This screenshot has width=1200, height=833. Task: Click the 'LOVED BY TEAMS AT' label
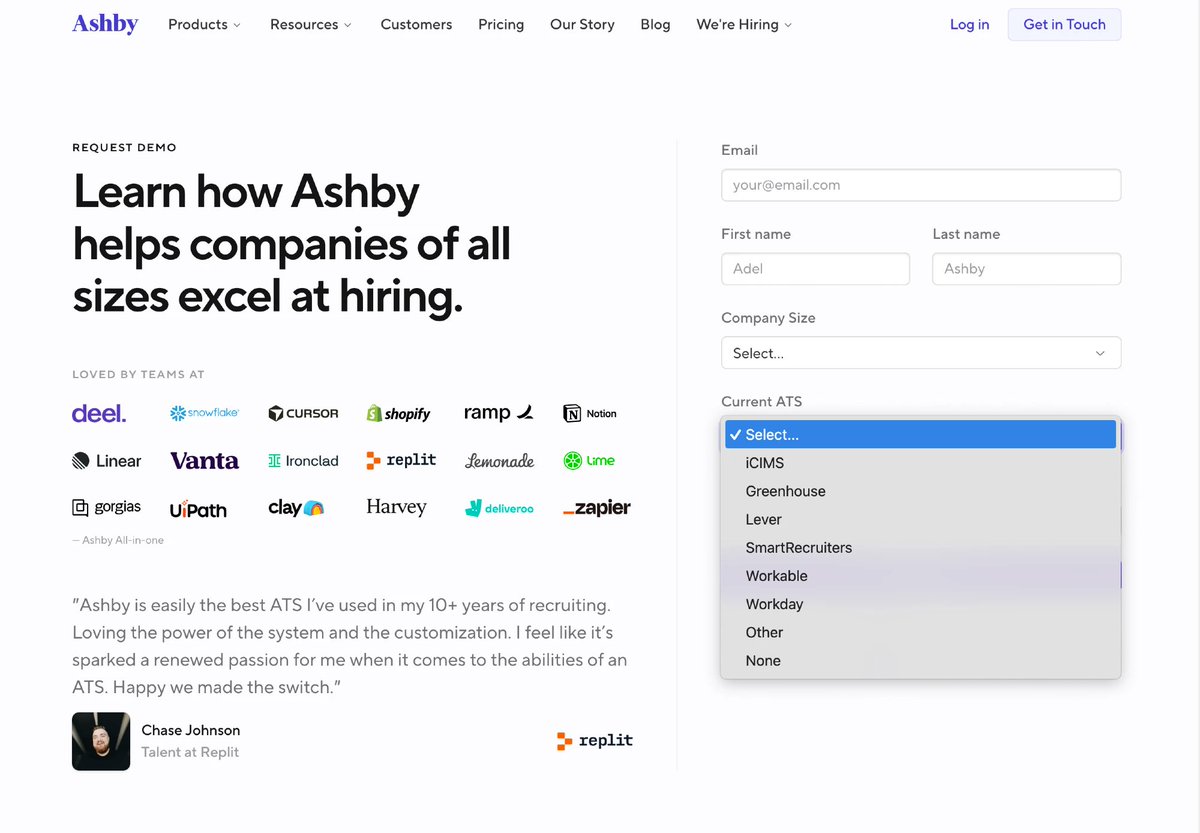[138, 374]
